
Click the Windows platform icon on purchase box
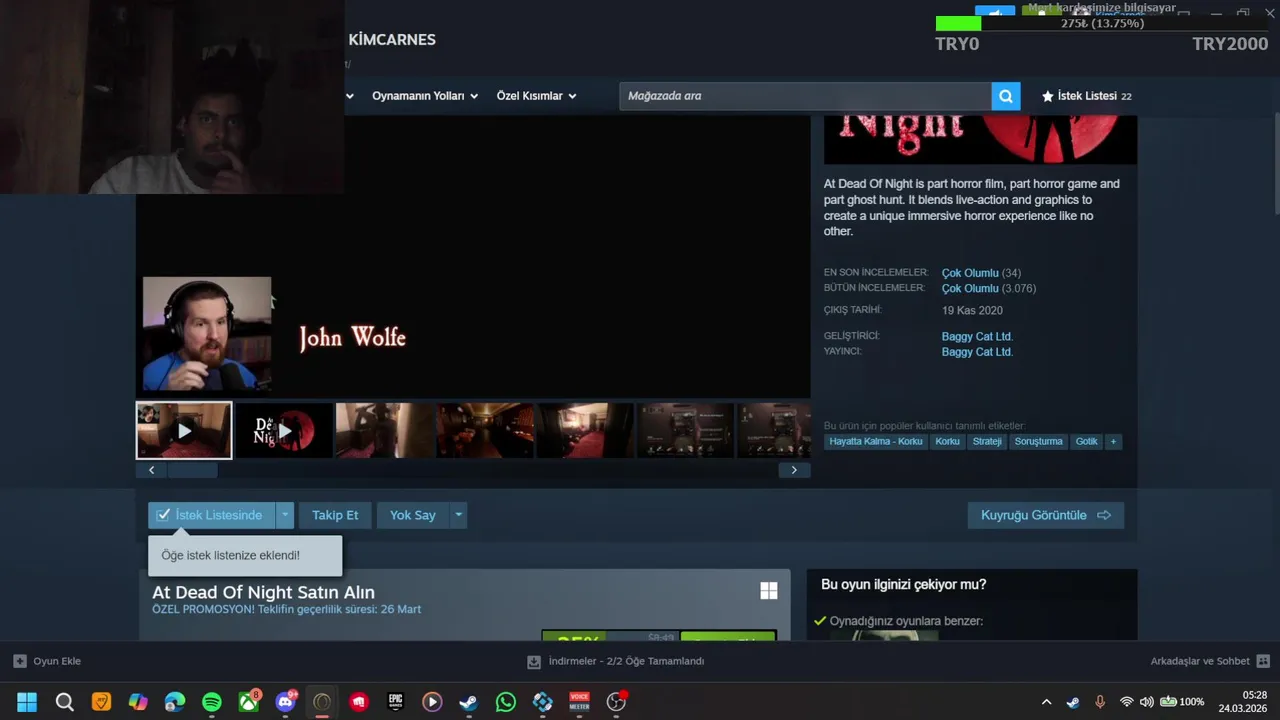click(x=768, y=591)
